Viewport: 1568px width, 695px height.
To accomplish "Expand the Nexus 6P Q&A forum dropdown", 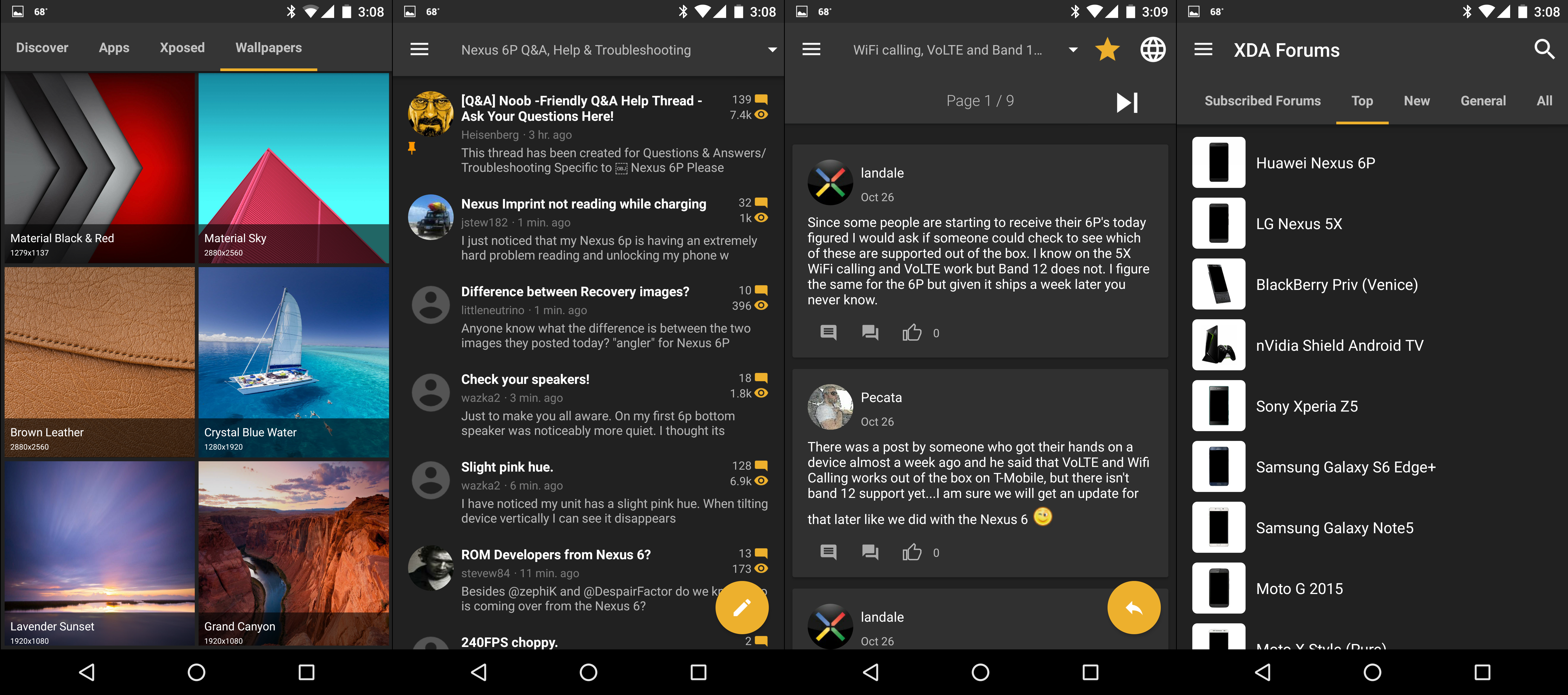I will (772, 50).
